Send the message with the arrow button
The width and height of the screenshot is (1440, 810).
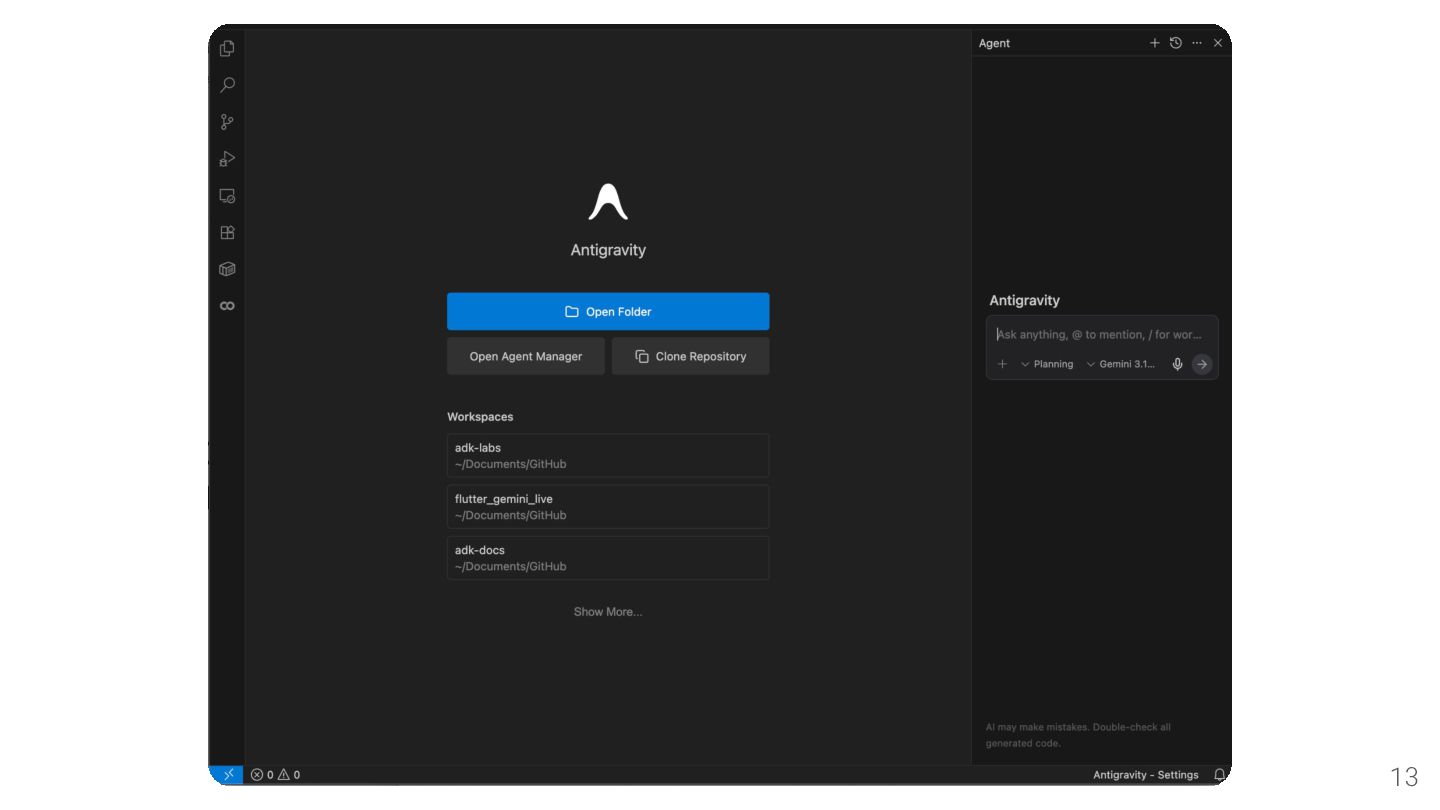(x=1202, y=364)
